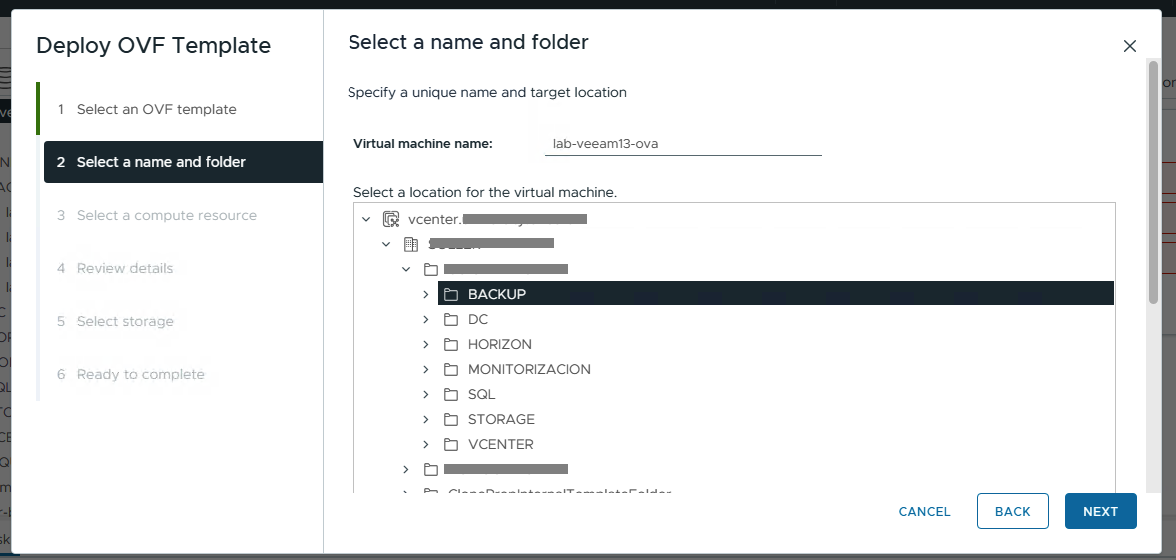Select the vcenter root node label
This screenshot has width=1176, height=560.
(x=496, y=220)
